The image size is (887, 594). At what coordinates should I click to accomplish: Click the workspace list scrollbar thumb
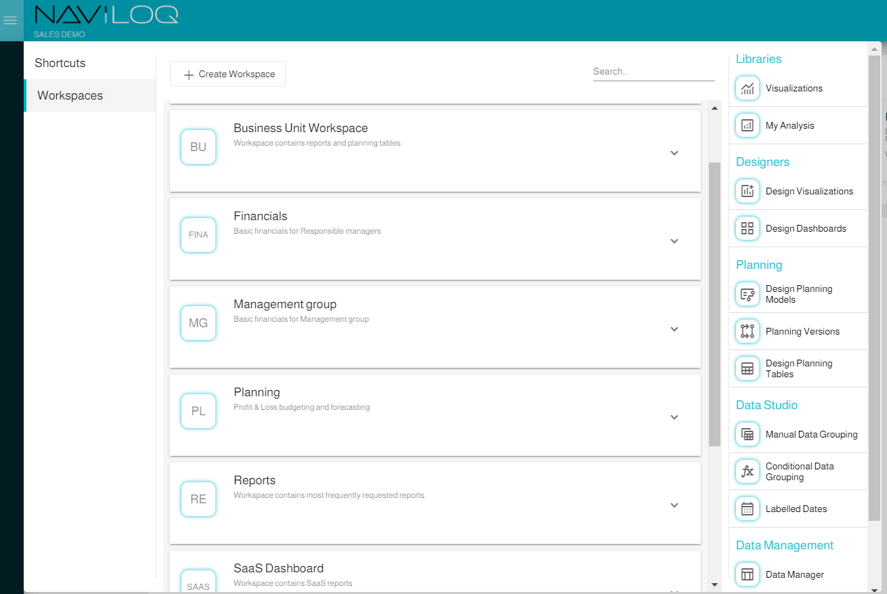(714, 304)
